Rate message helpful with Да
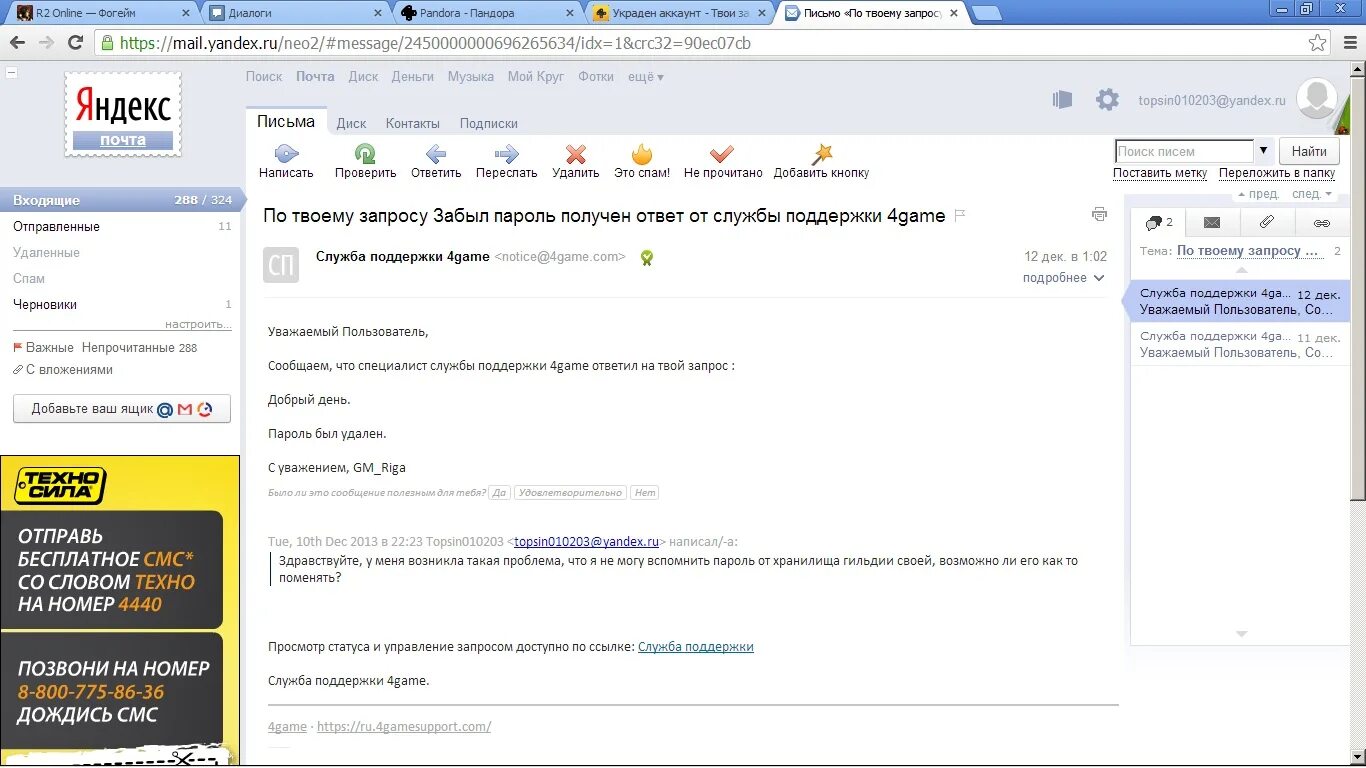Image resolution: width=1366 pixels, height=768 pixels. coord(500,493)
